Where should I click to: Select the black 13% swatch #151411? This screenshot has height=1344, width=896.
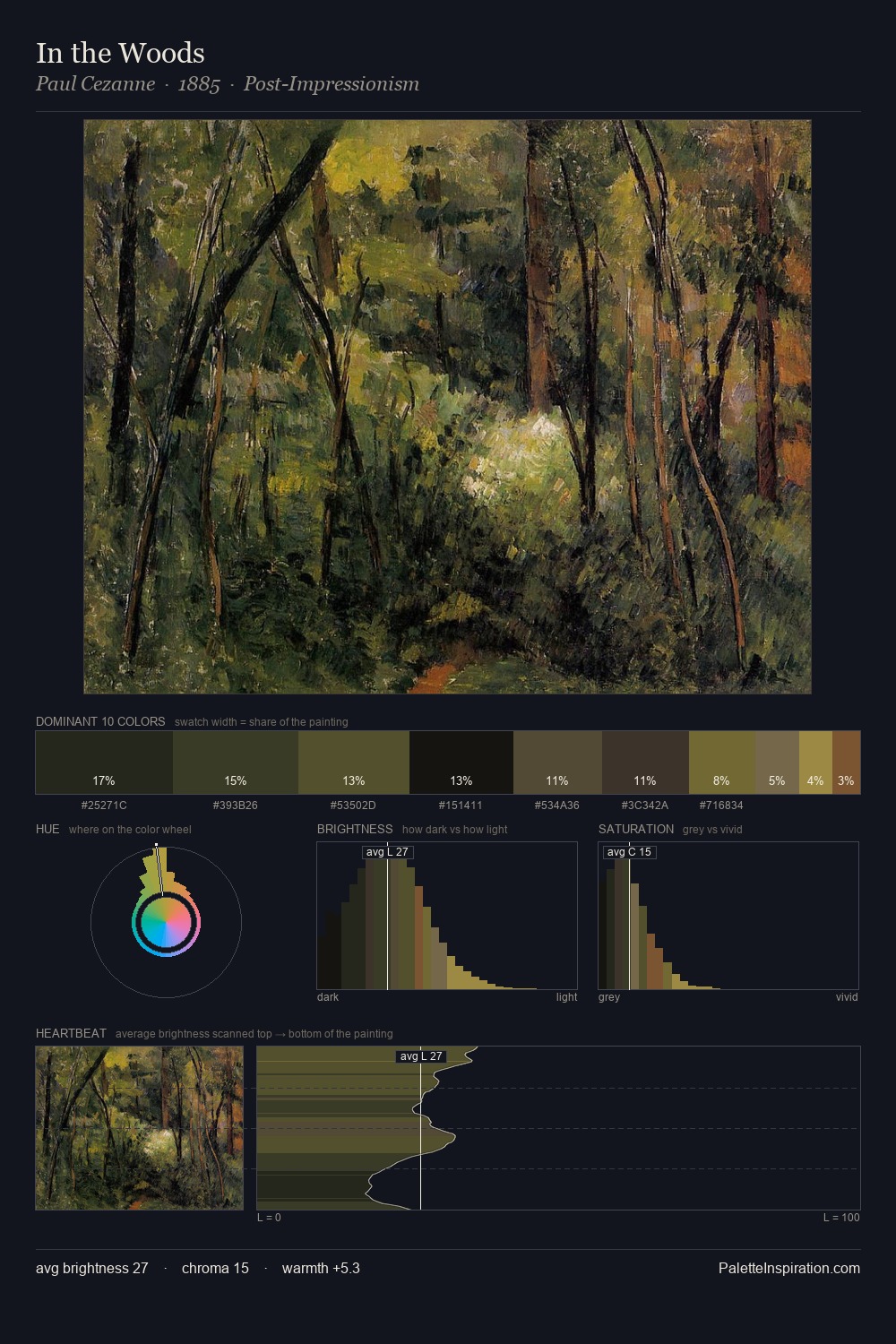pyautogui.click(x=461, y=762)
